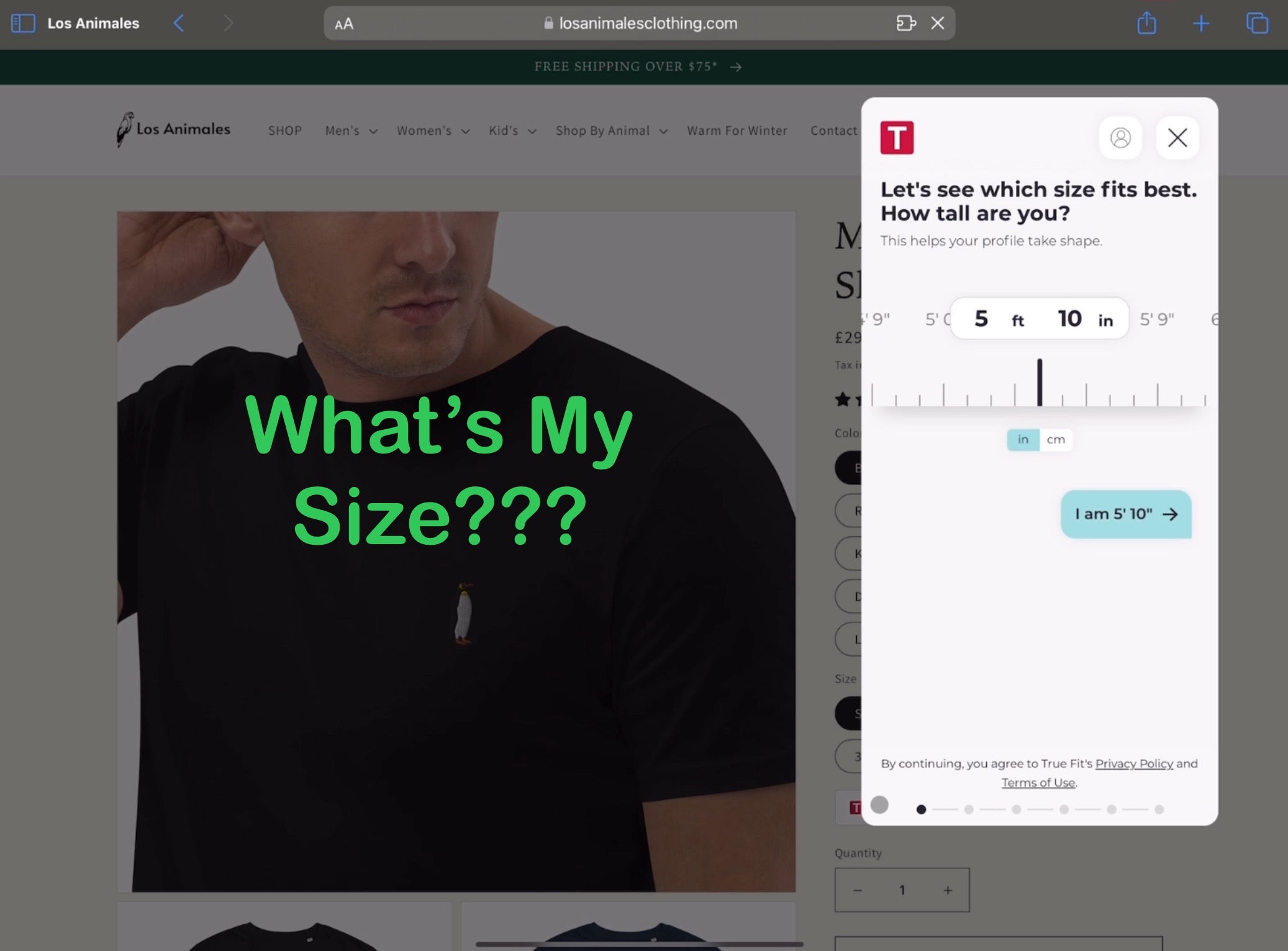Click the new tab plus icon in Safari
Viewport: 1288px width, 951px height.
tap(1201, 23)
